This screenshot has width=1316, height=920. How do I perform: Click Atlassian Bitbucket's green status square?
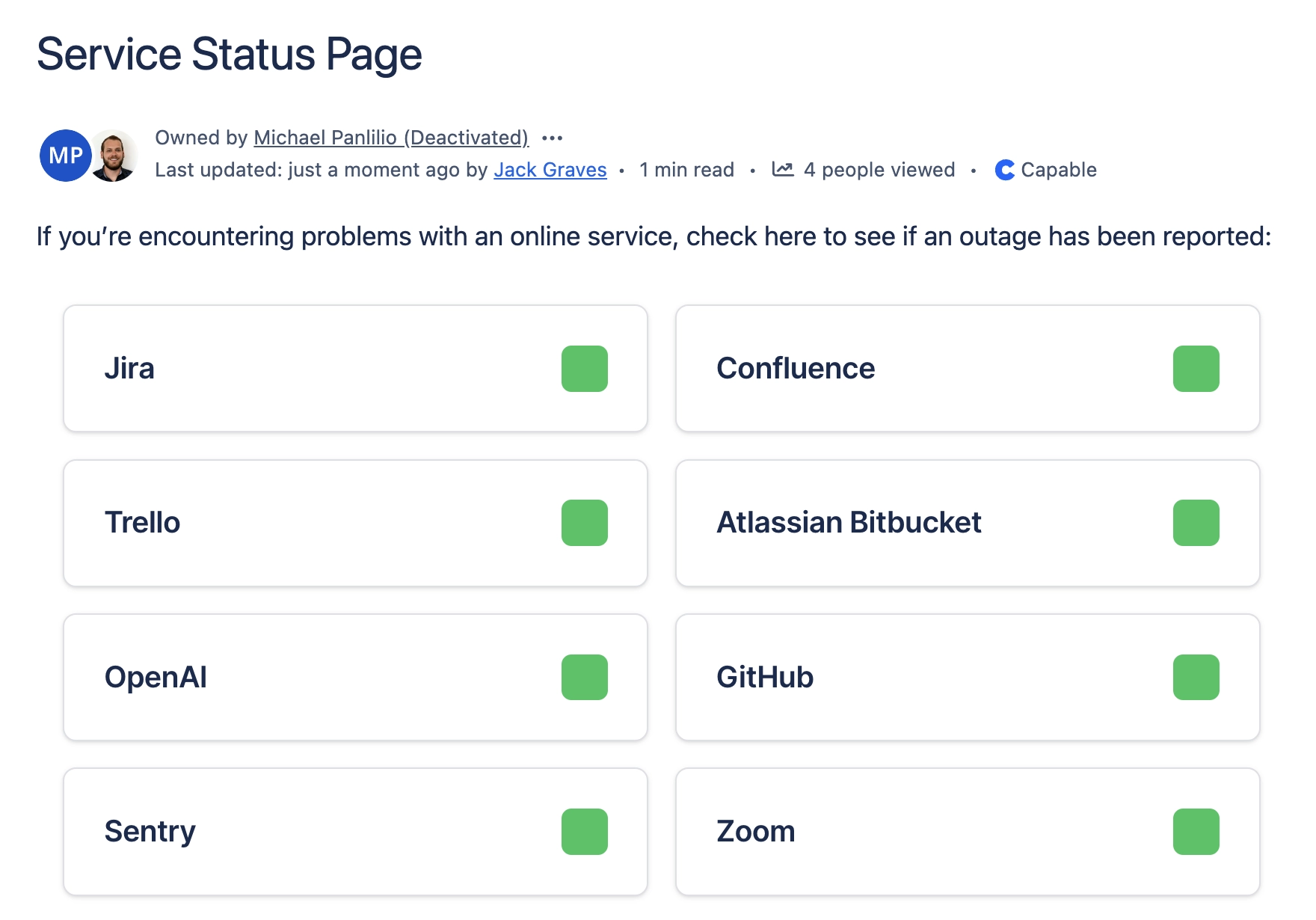1196,523
